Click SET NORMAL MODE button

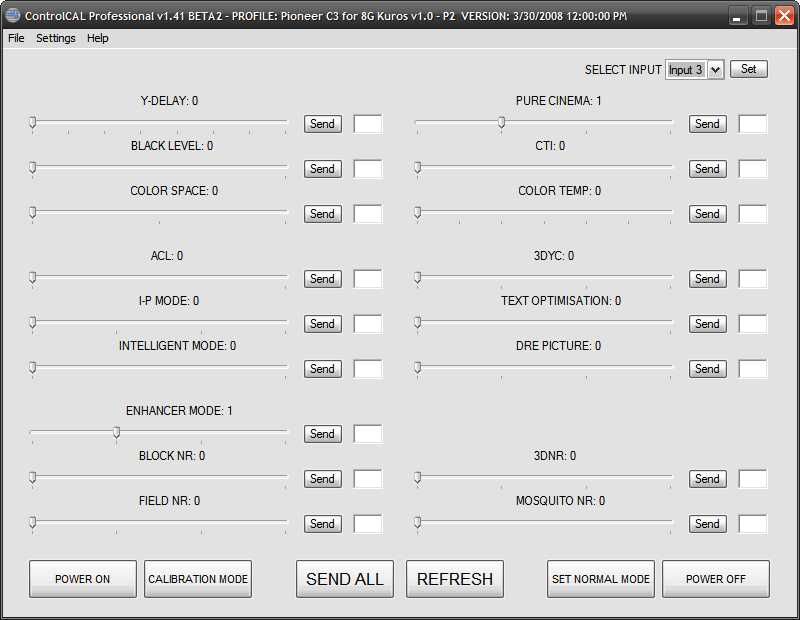(601, 579)
